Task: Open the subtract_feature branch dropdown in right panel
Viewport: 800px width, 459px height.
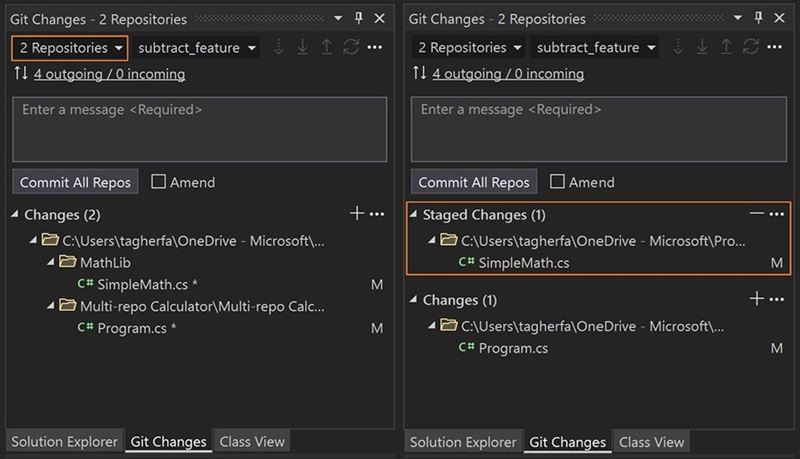Action: [x=595, y=48]
